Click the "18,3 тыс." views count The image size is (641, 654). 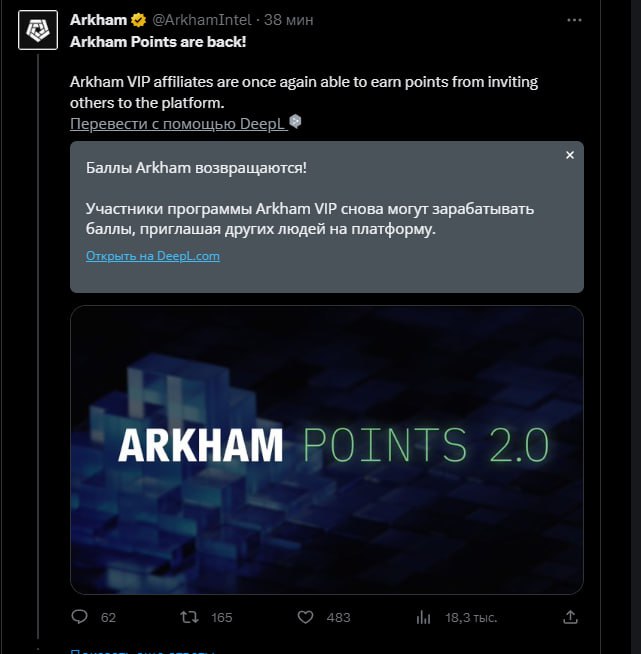471,618
